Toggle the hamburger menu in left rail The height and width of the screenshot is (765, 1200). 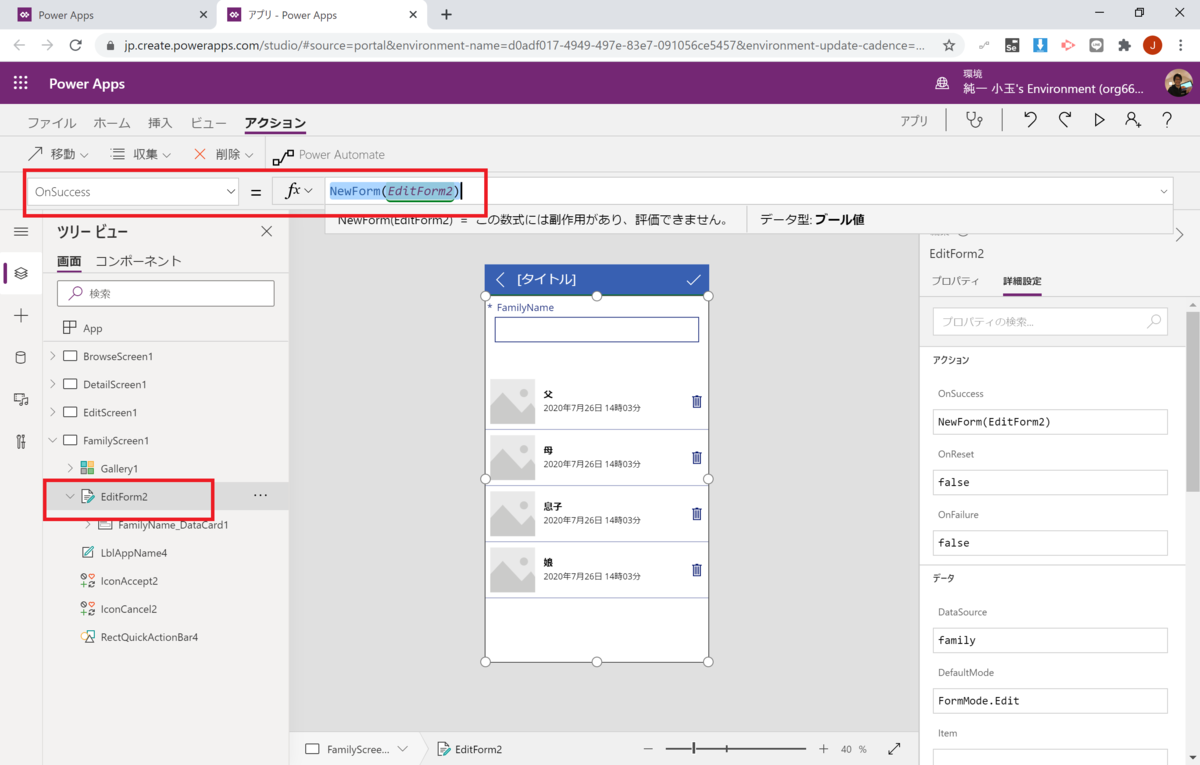coord(21,232)
